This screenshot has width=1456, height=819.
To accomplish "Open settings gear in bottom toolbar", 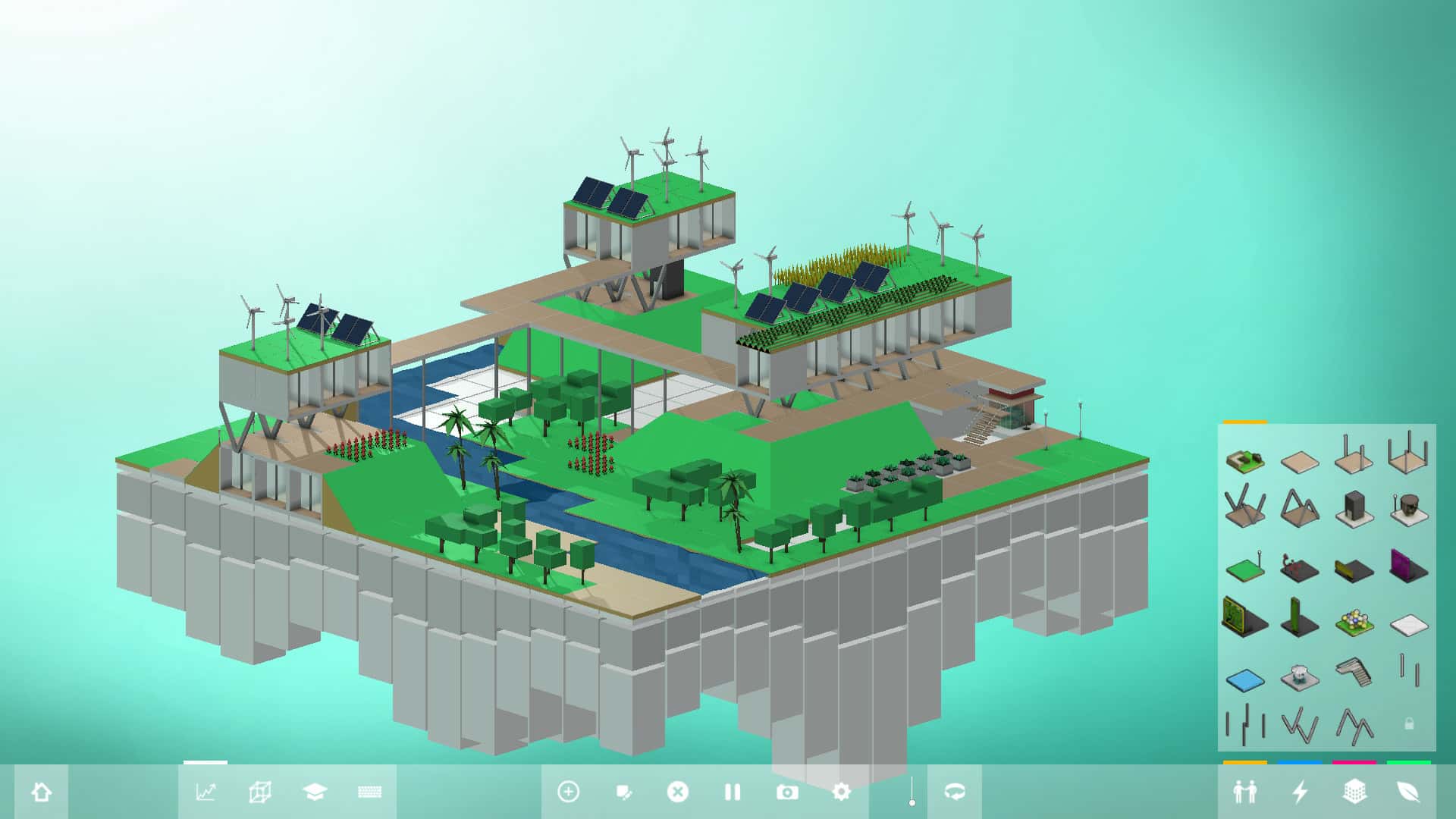I will [x=841, y=792].
